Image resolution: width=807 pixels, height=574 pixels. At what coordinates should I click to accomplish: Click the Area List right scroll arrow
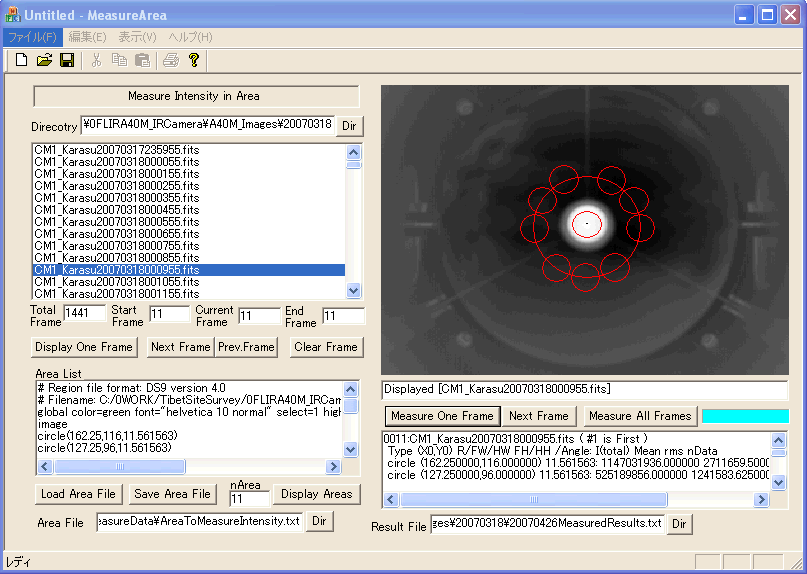click(334, 467)
